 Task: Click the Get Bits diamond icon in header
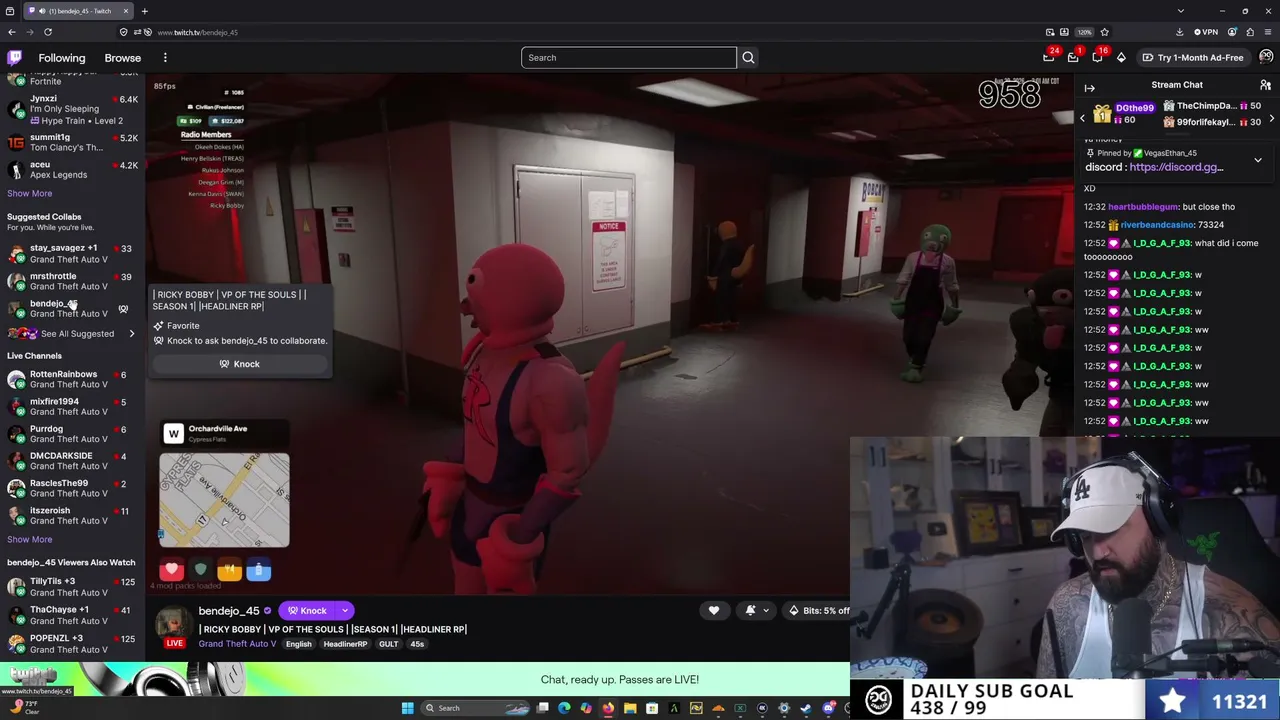coord(1121,58)
